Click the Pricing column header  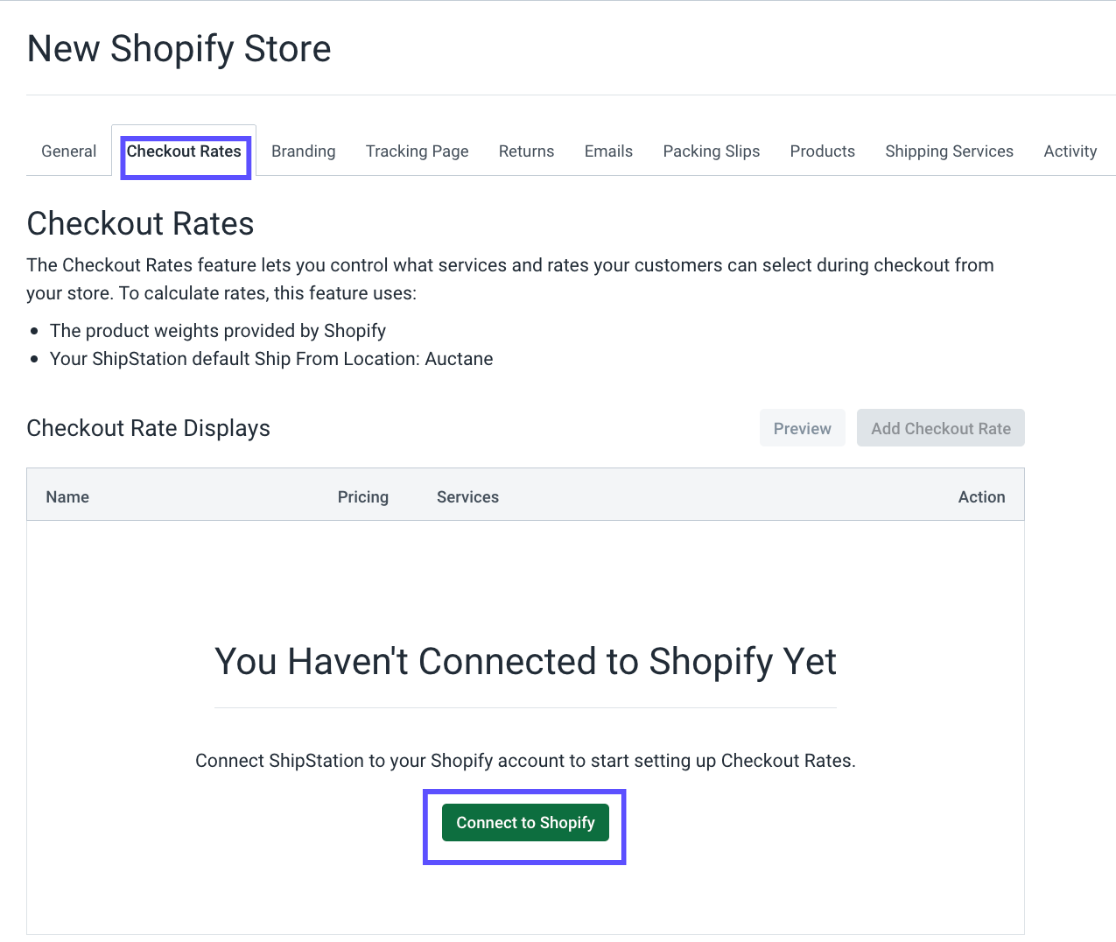click(363, 497)
